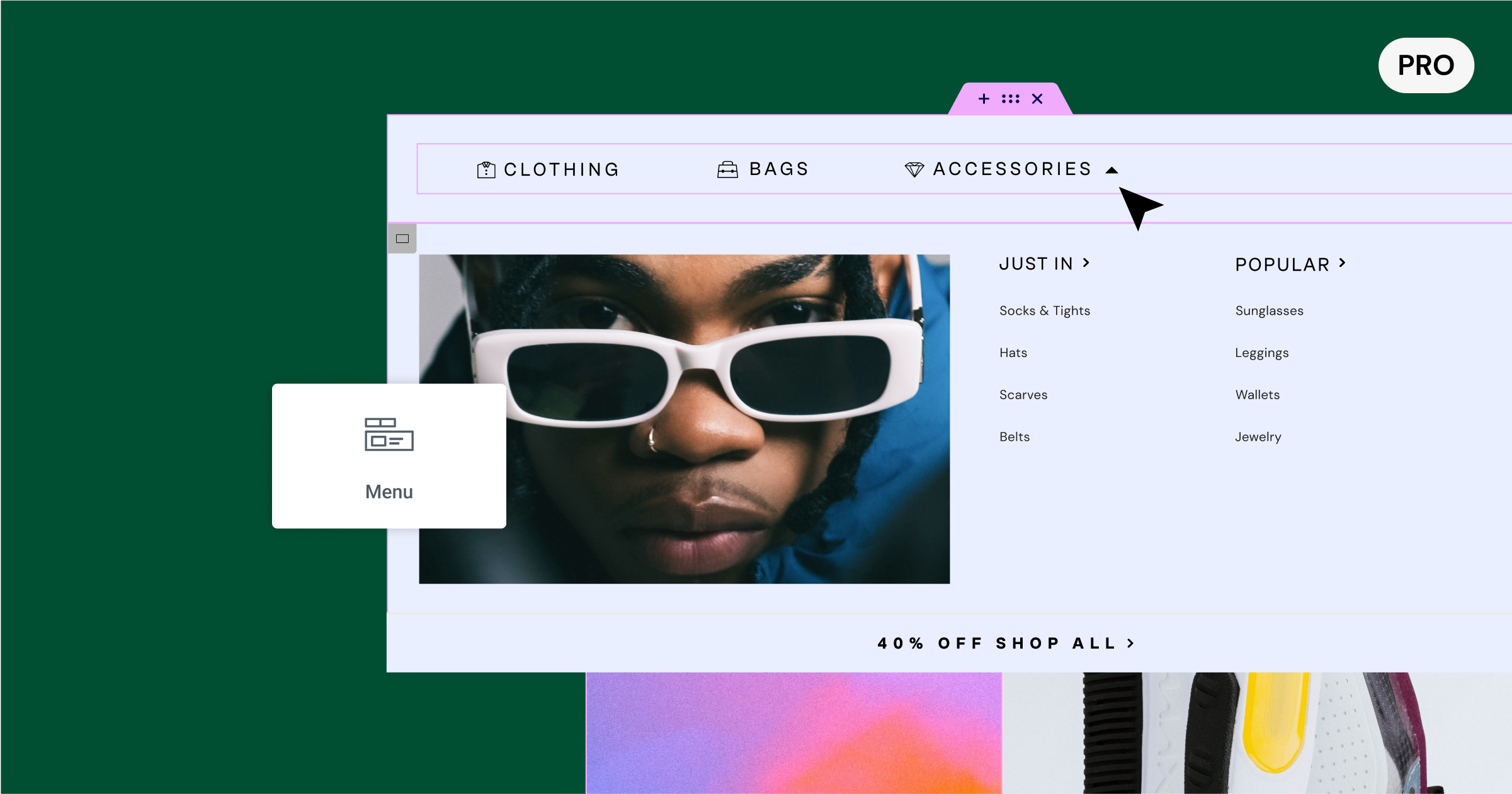Screen dimensions: 1512x794
Task: Select Socks & Tights from Just In
Action: coord(1045,311)
